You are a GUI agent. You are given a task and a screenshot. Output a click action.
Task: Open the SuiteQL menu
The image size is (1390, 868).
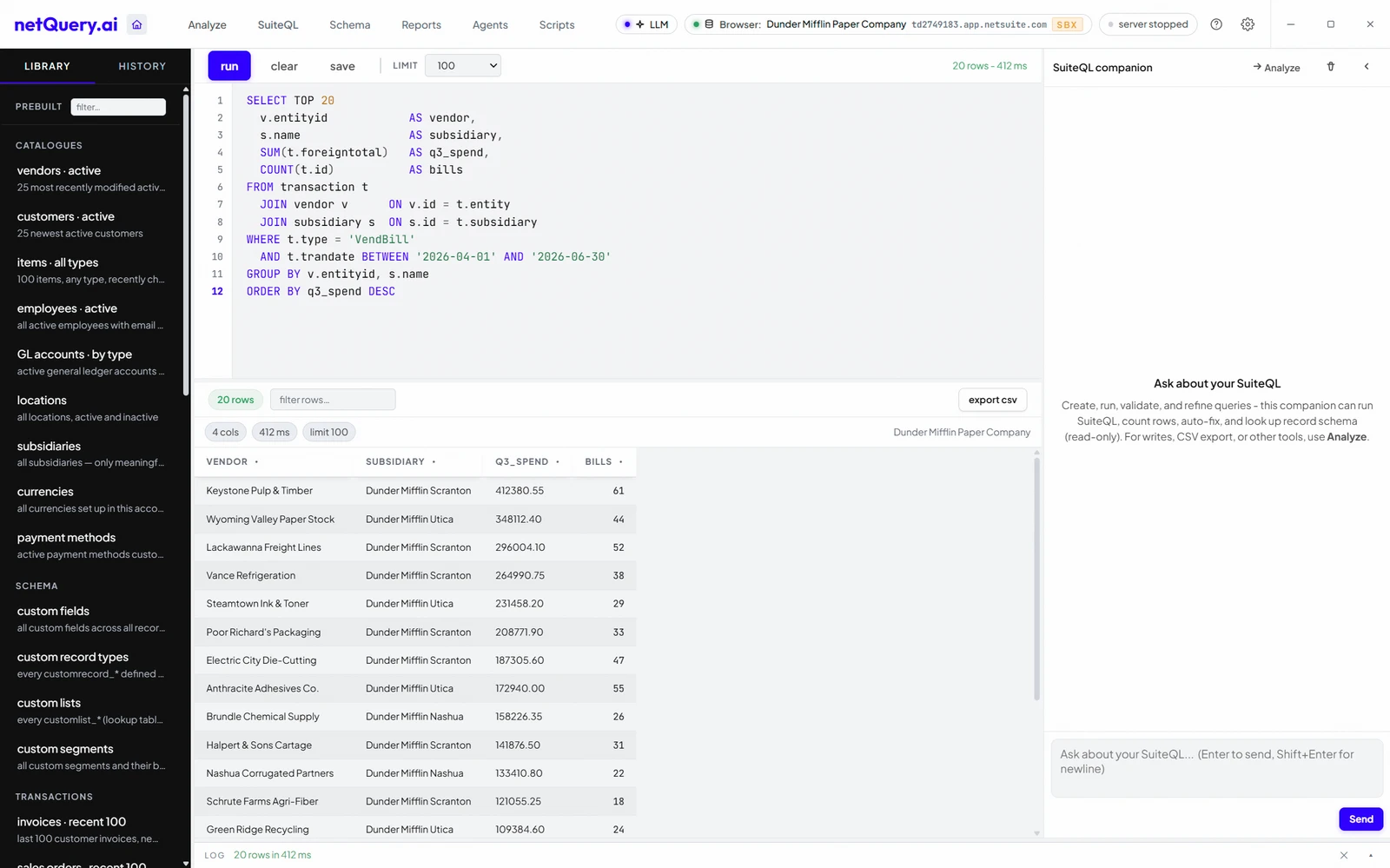click(278, 24)
